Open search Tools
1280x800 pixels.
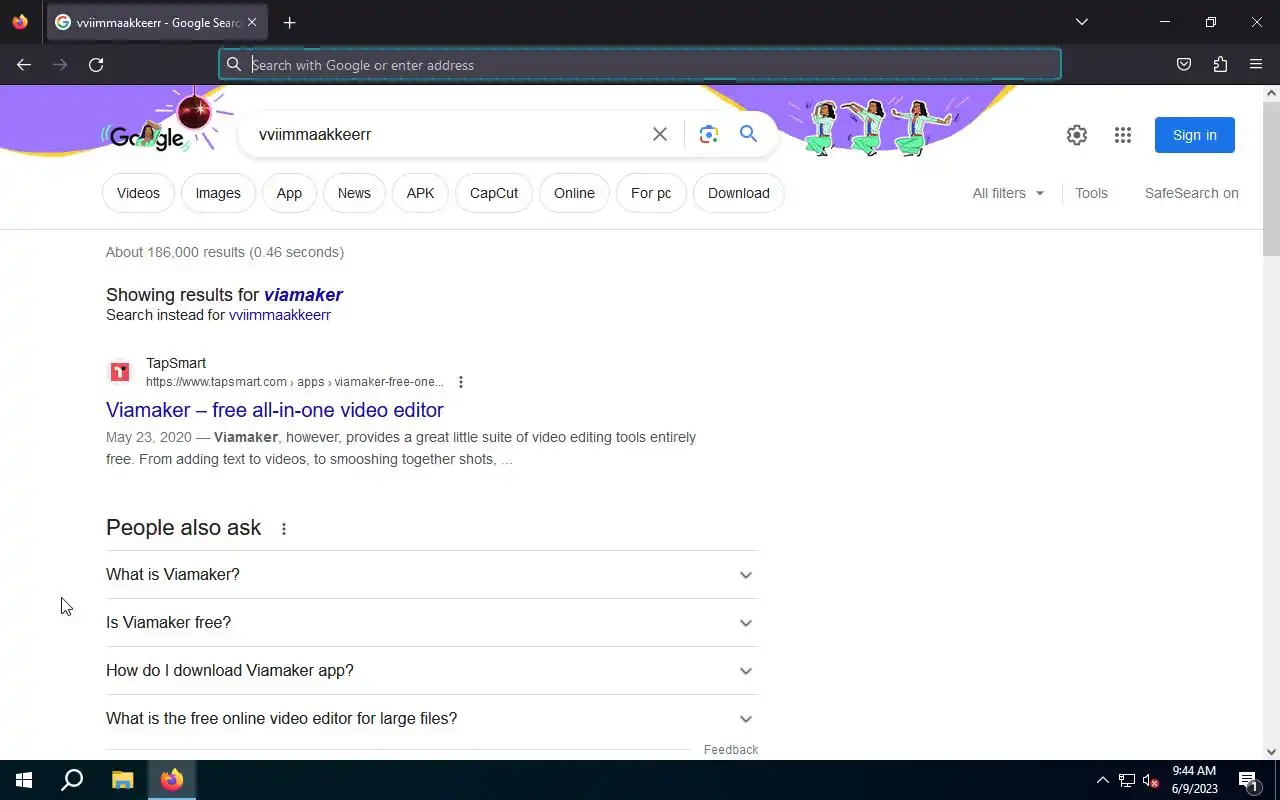click(x=1091, y=193)
